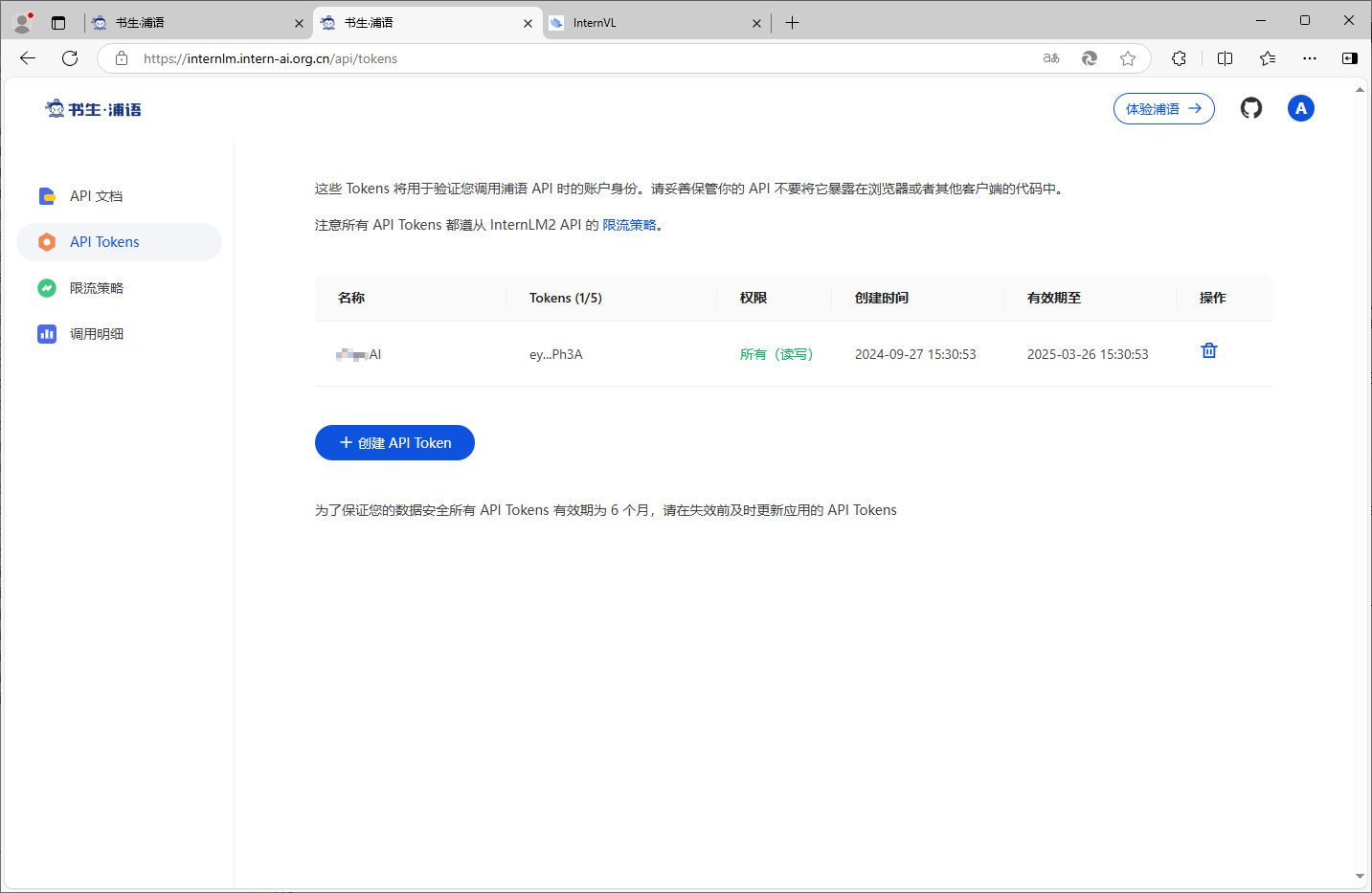
Task: Follow the 限流策略 hyperlink in notice
Action: pyautogui.click(x=629, y=225)
